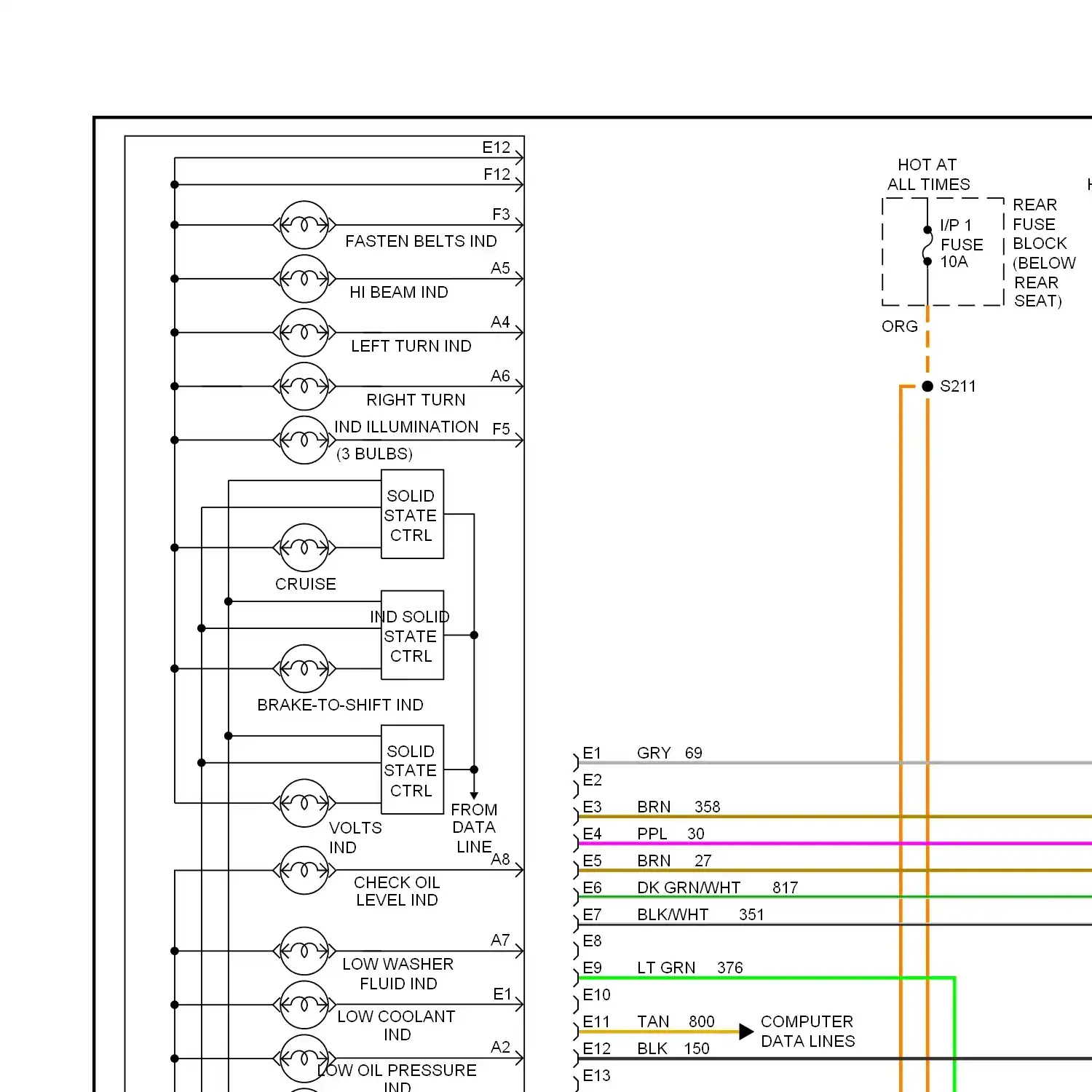
Task: Click the 'I/P 1 FUSE 10A' label
Action: coord(962,243)
